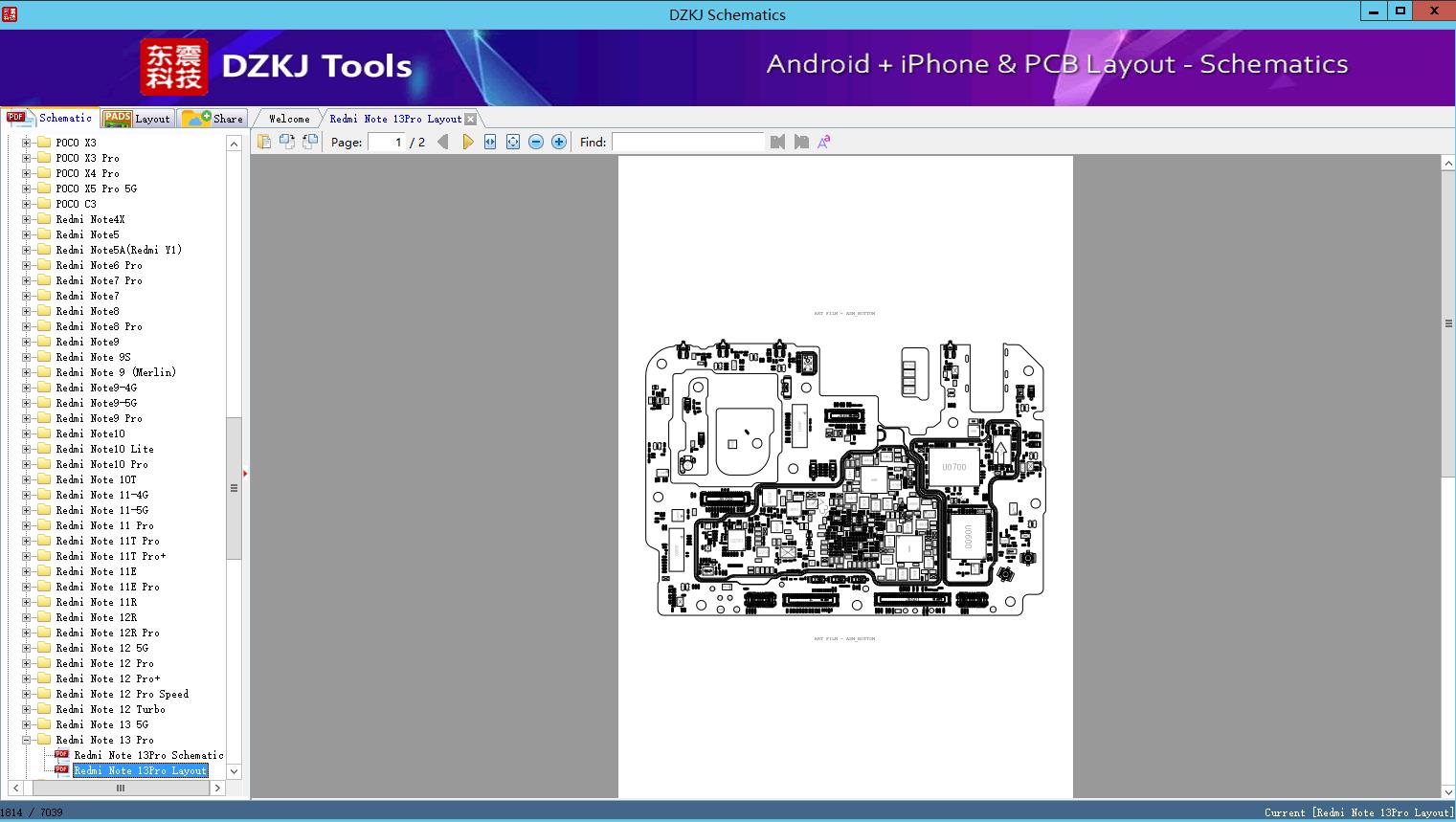Click the page number input field
This screenshot has width=1456, height=822.
point(386,142)
